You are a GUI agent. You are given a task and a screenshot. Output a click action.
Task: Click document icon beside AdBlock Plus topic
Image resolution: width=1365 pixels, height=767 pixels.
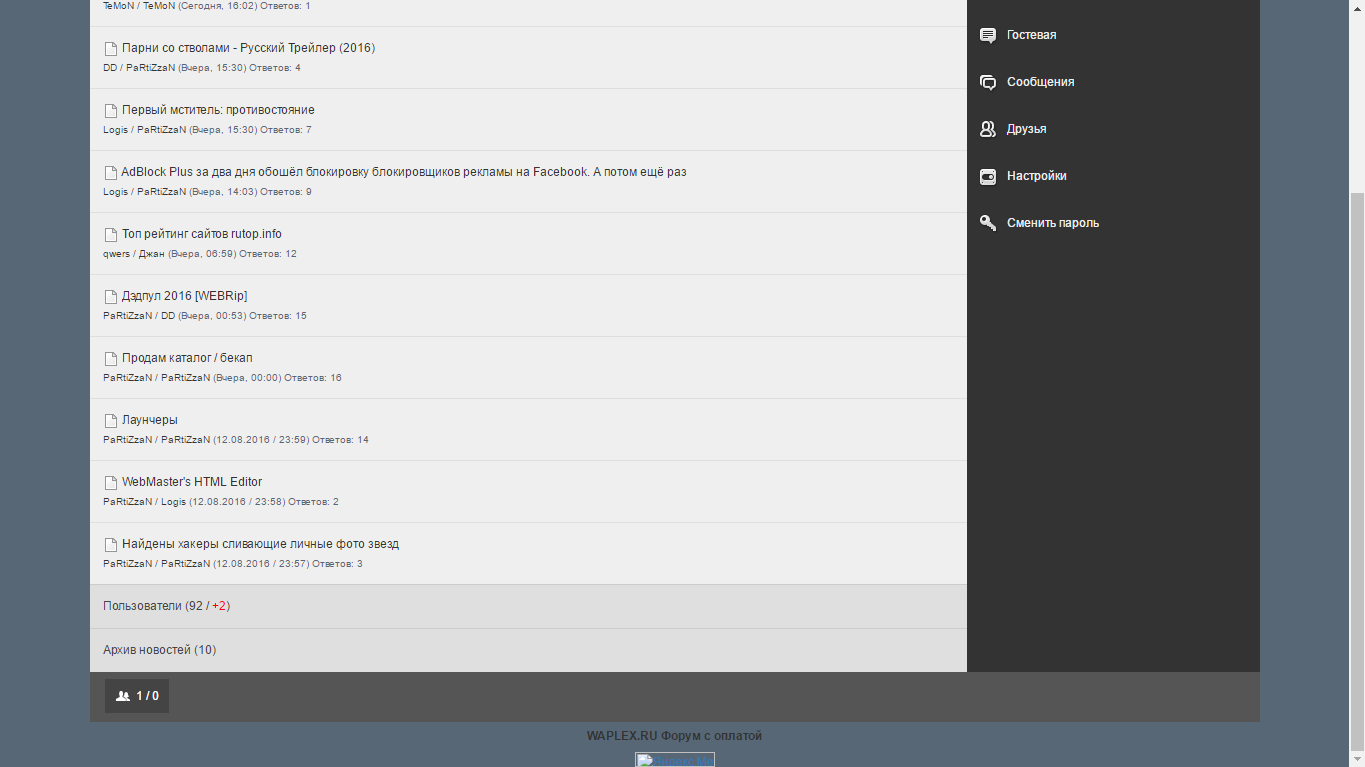point(111,172)
